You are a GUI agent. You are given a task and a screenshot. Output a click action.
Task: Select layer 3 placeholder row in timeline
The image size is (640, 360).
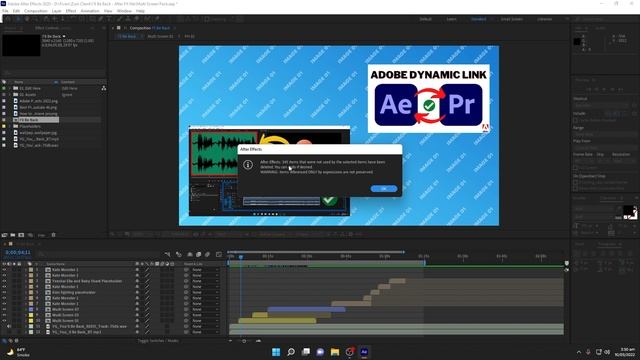pyautogui.click(x=87, y=281)
